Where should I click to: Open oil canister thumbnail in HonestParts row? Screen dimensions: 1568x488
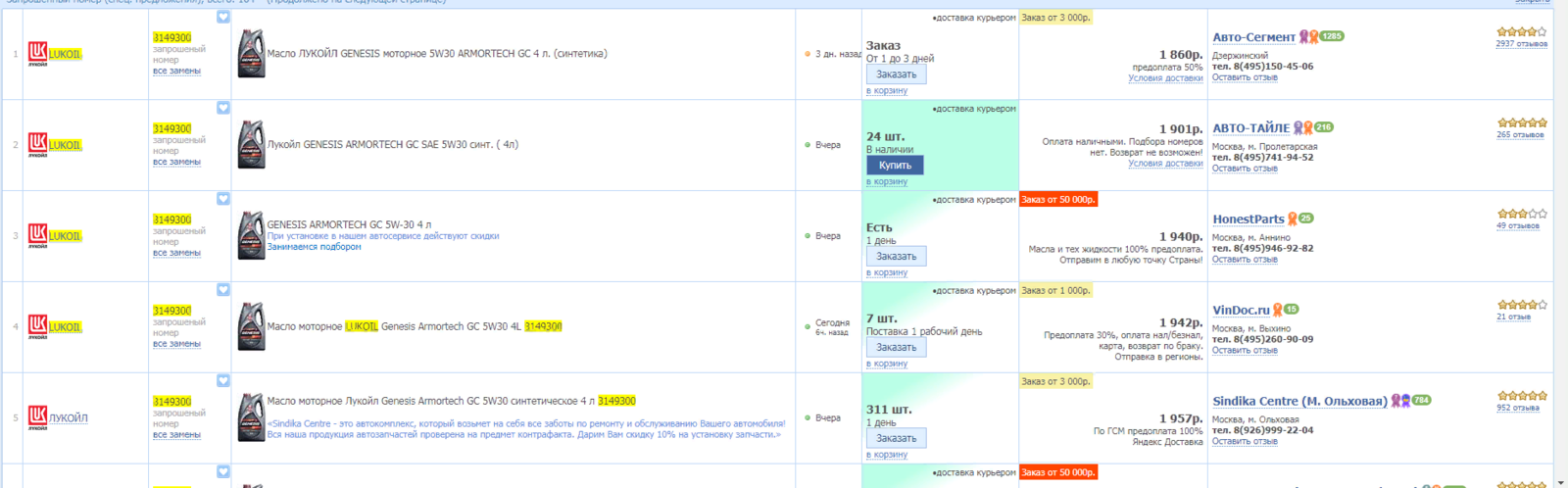coord(251,236)
